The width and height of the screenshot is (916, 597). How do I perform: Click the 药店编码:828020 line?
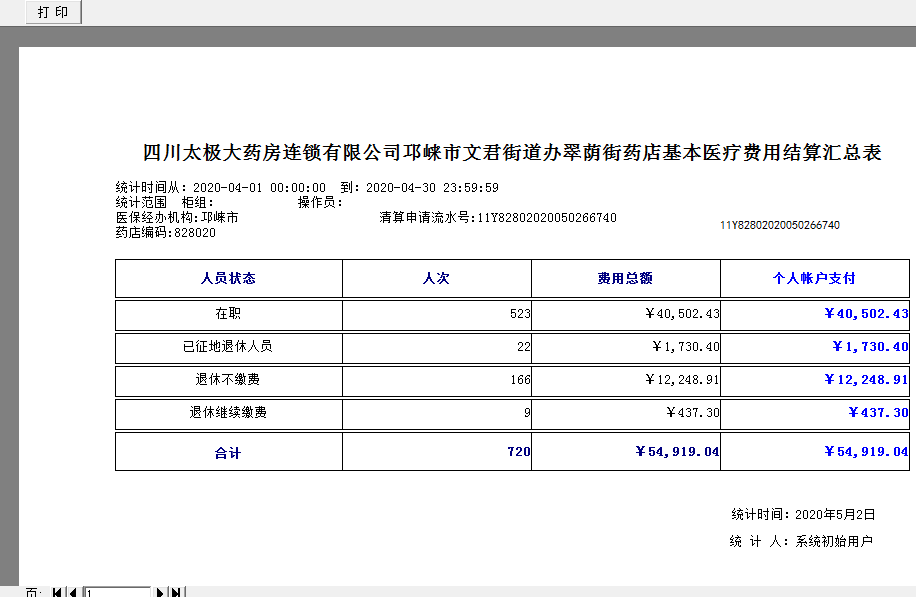[x=166, y=232]
